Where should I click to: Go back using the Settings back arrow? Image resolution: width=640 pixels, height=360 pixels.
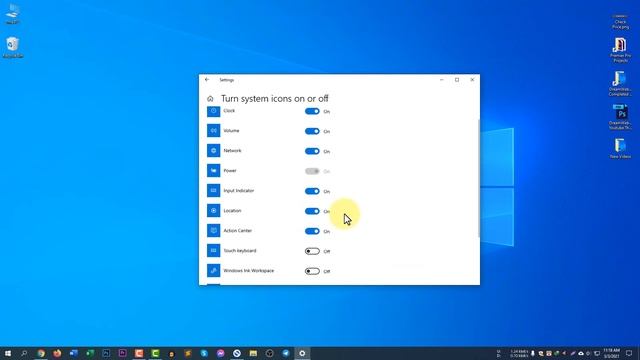pos(207,80)
